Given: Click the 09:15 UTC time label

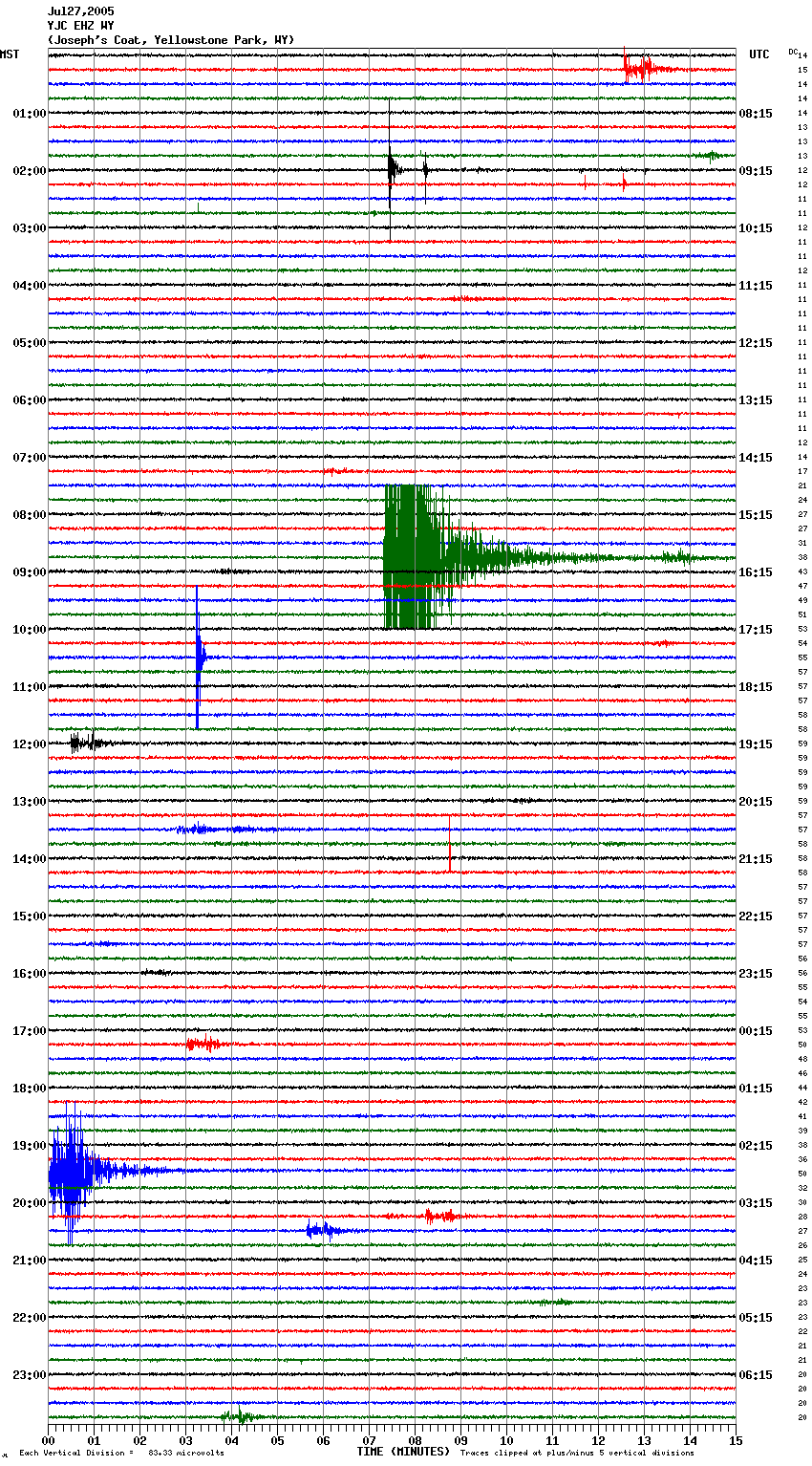Looking at the screenshot, I should [756, 171].
